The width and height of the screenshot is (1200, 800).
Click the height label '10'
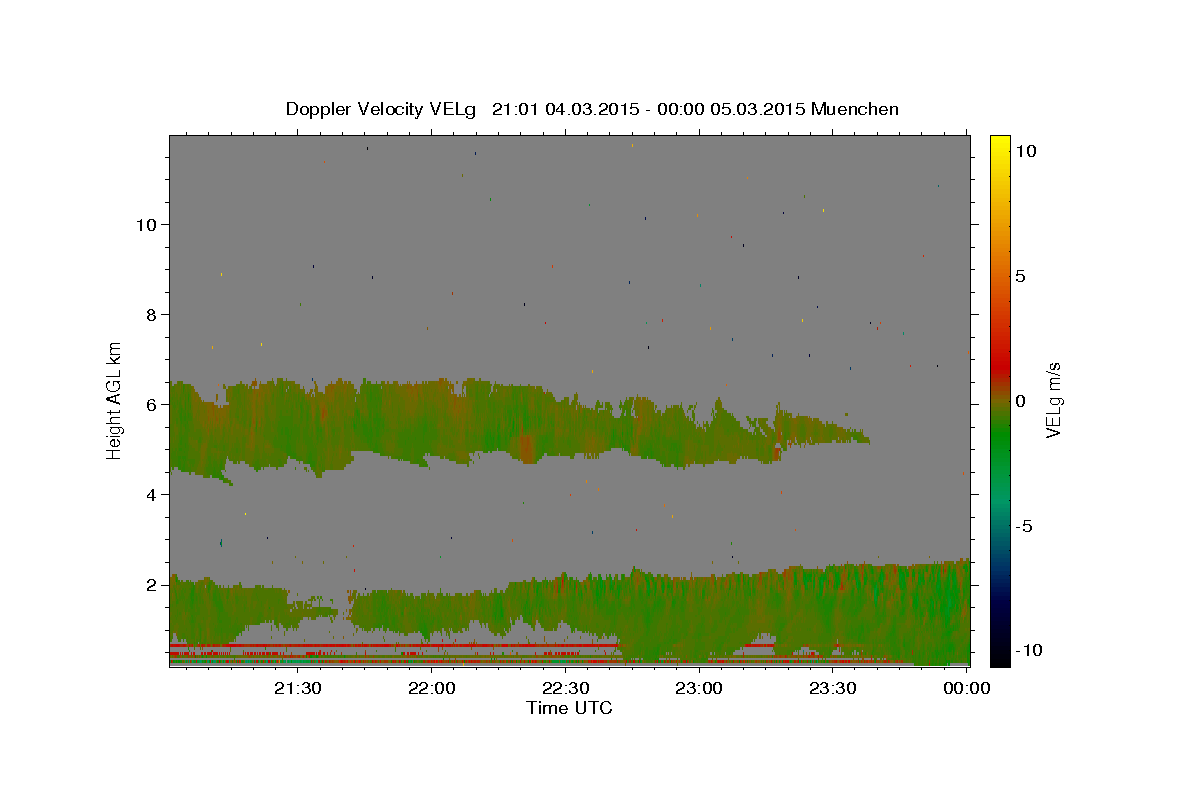[x=145, y=224]
